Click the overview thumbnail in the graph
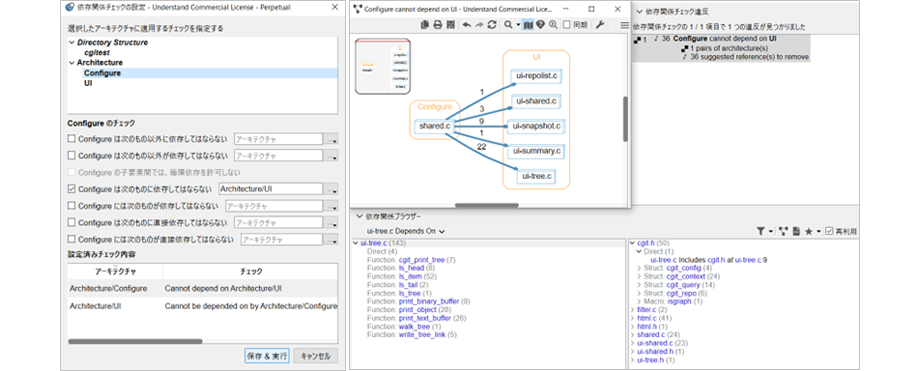 pos(383,66)
